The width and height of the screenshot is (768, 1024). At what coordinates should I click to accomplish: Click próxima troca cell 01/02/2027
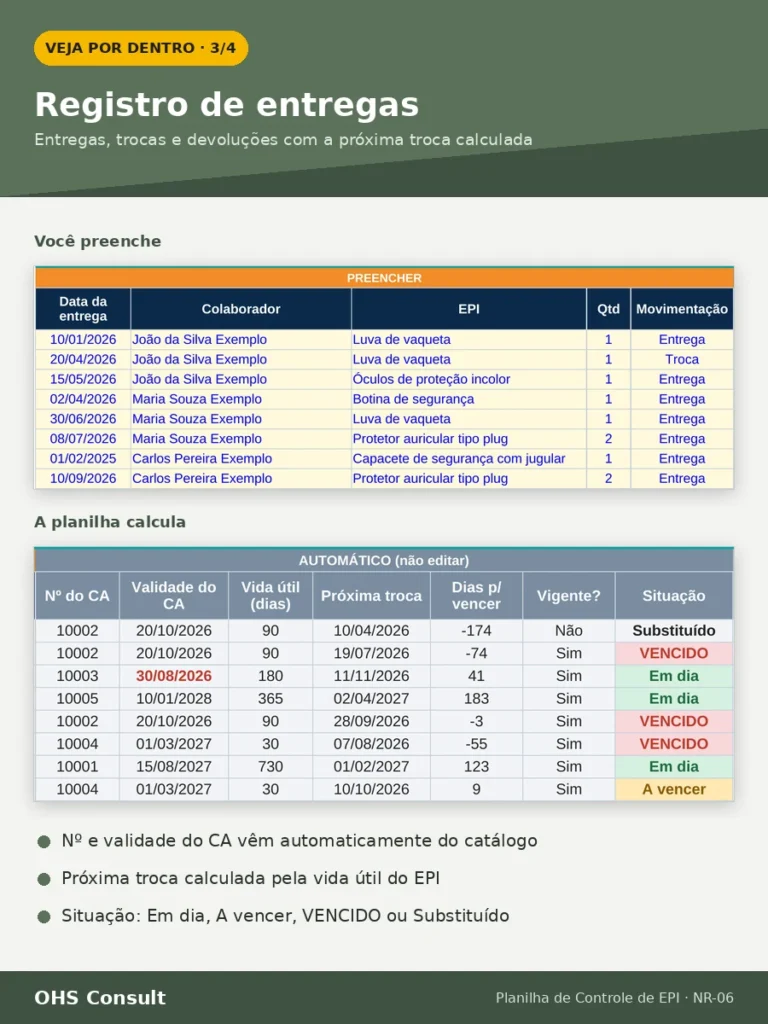[x=372, y=767]
